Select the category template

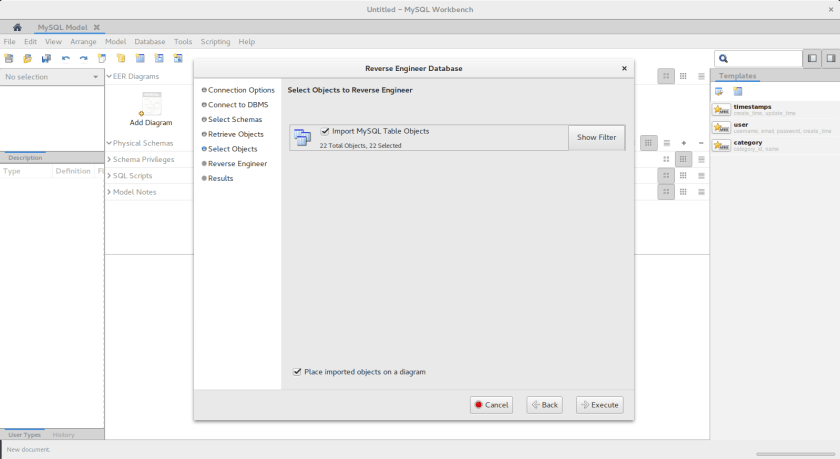(x=774, y=145)
